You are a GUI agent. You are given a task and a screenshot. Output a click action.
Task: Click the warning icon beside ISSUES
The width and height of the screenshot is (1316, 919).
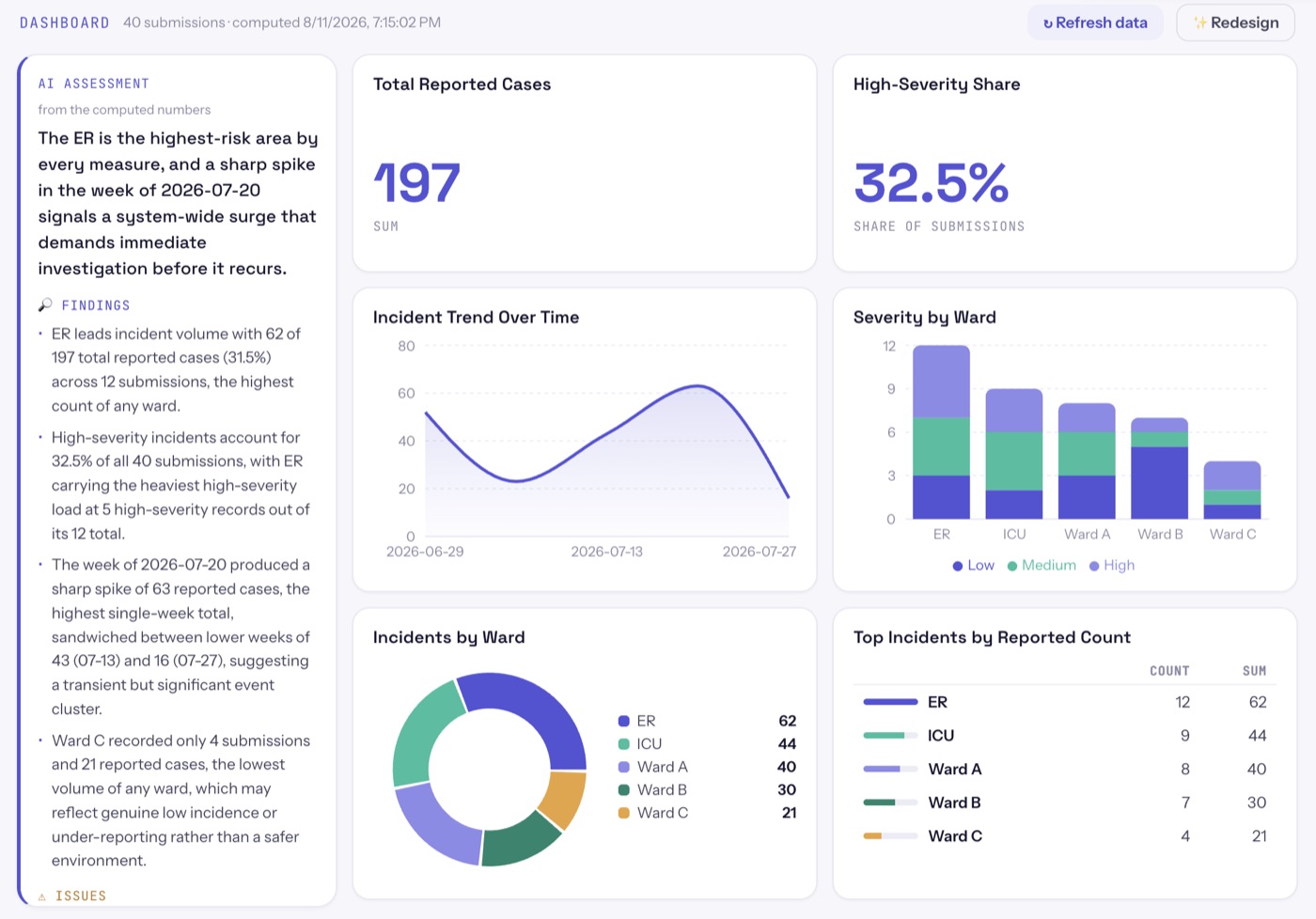(x=42, y=896)
